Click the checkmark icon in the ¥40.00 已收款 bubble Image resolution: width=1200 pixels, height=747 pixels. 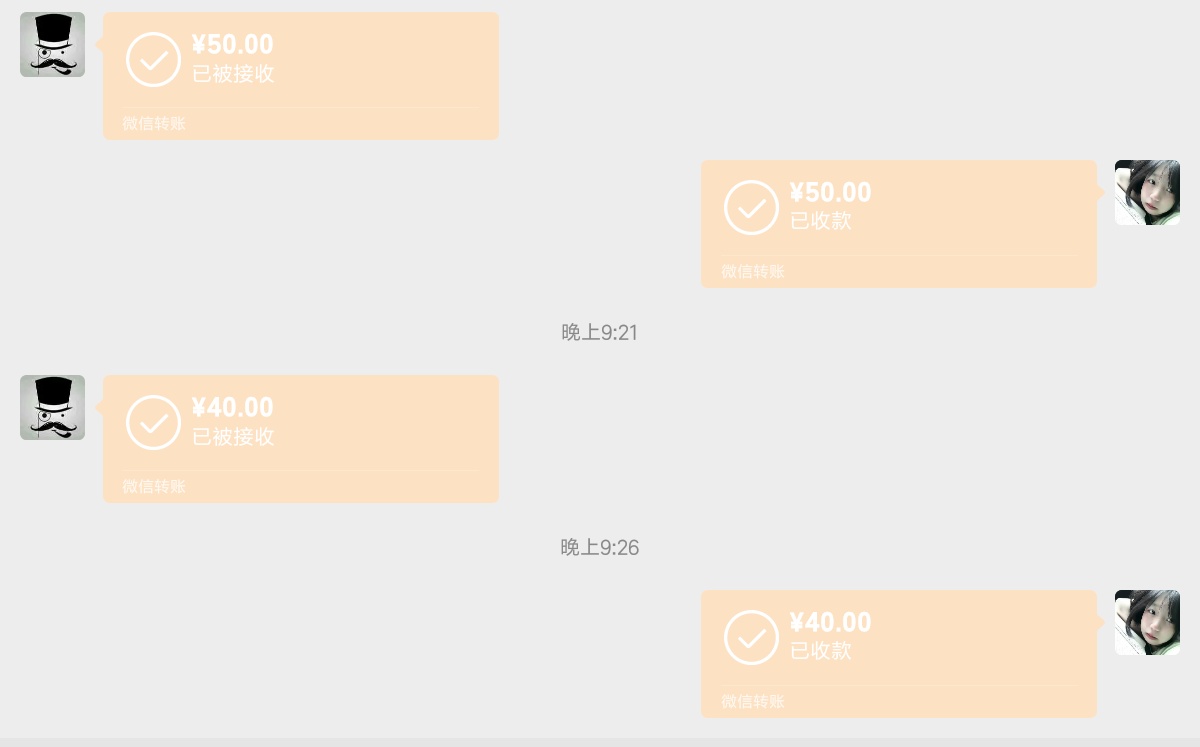(x=751, y=637)
